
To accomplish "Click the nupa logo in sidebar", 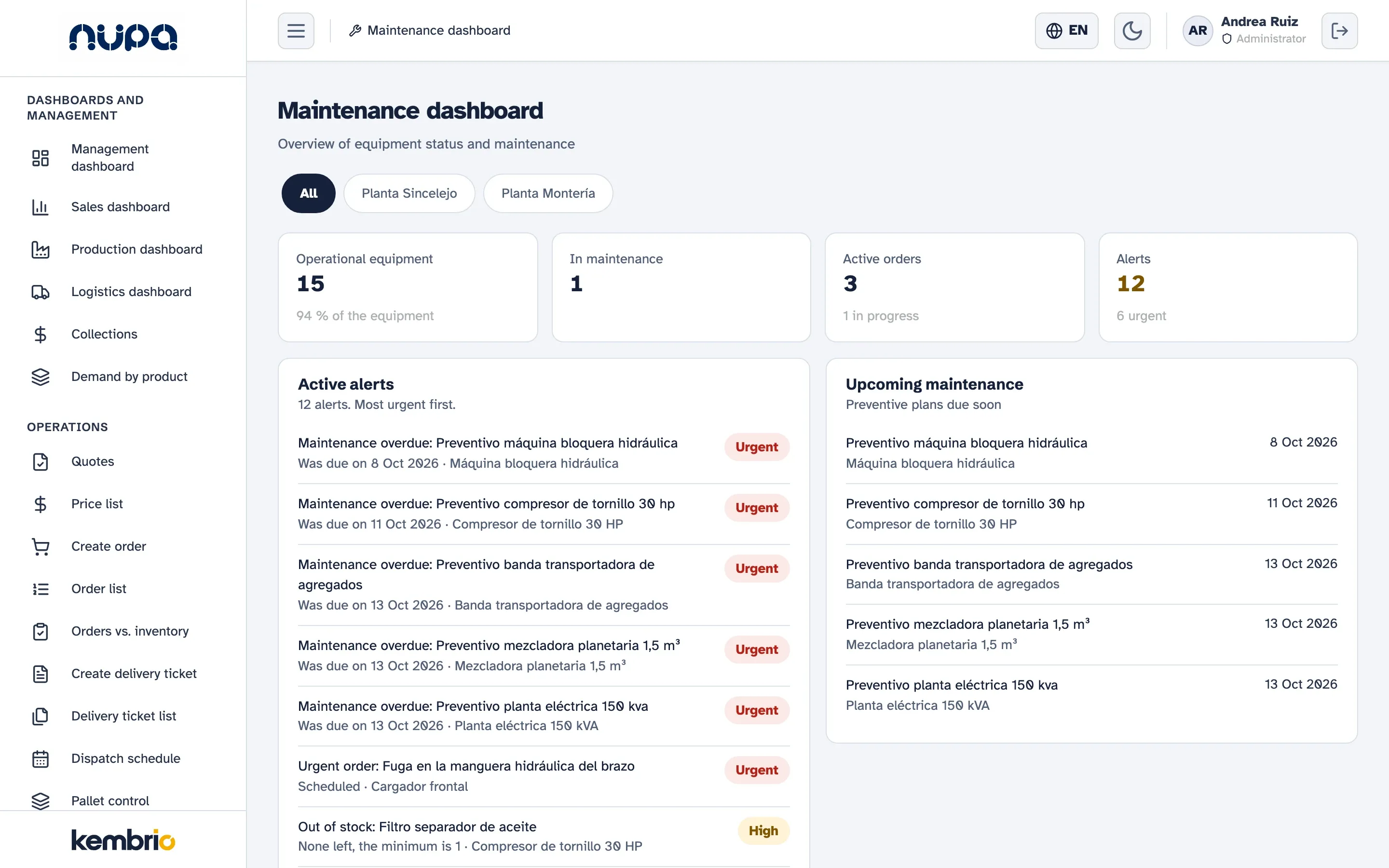I will coord(123,37).
